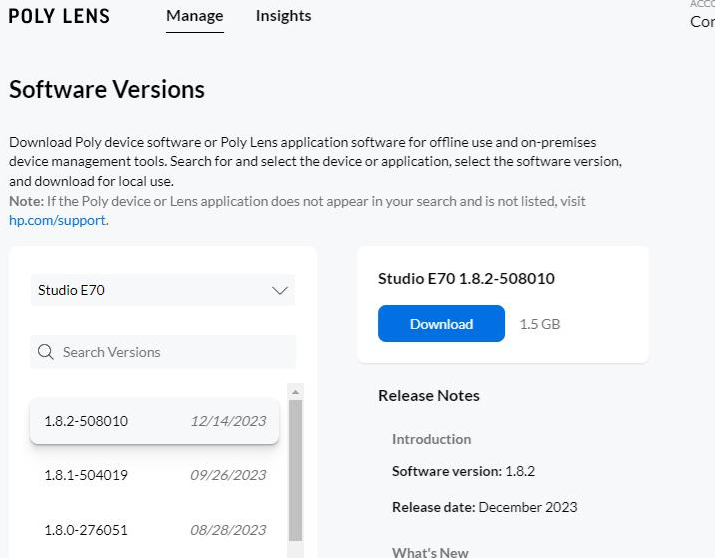The image size is (715, 558).
Task: Click the 09/26/2023 release date entry
Action: pos(228,475)
